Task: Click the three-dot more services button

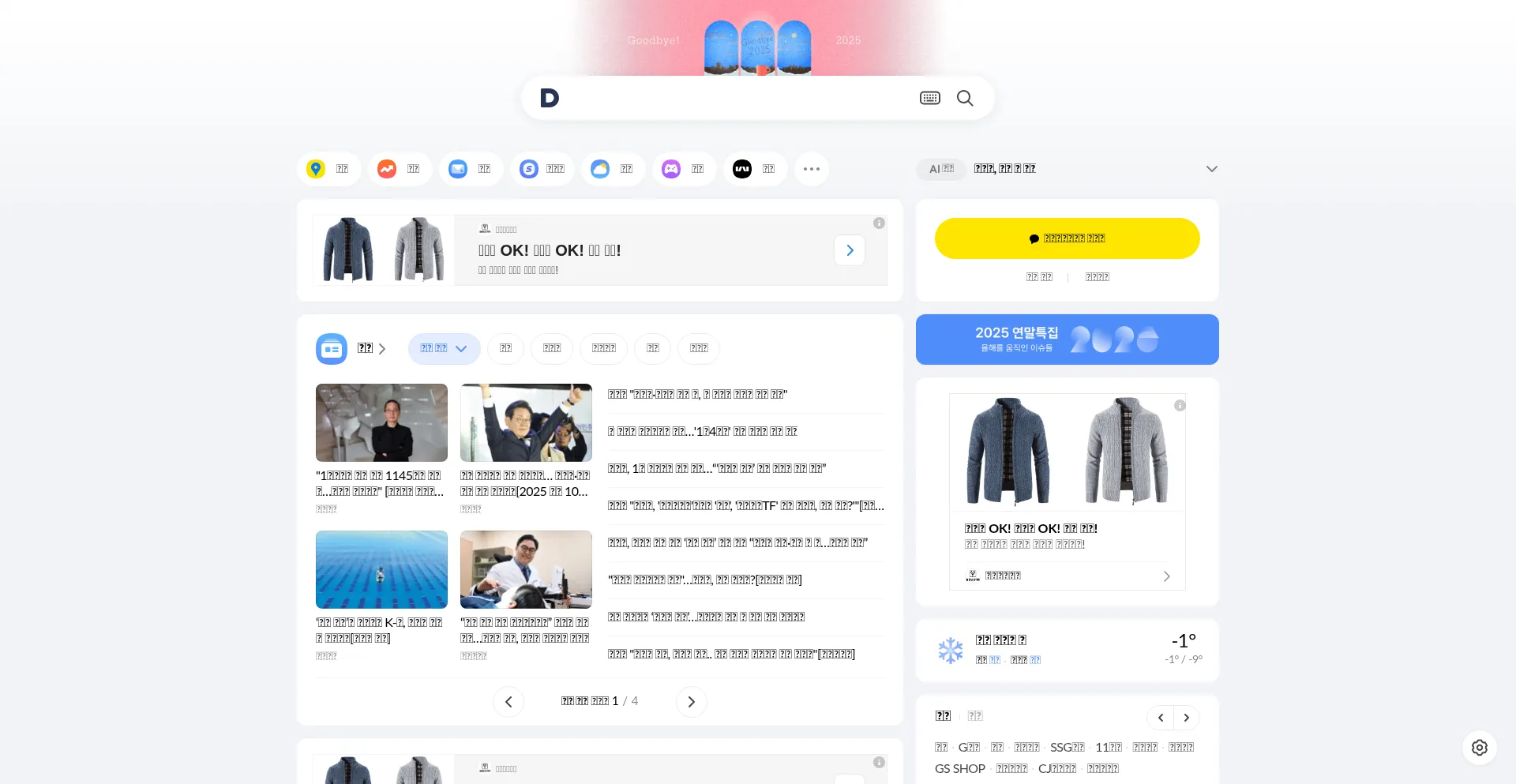Action: point(812,168)
